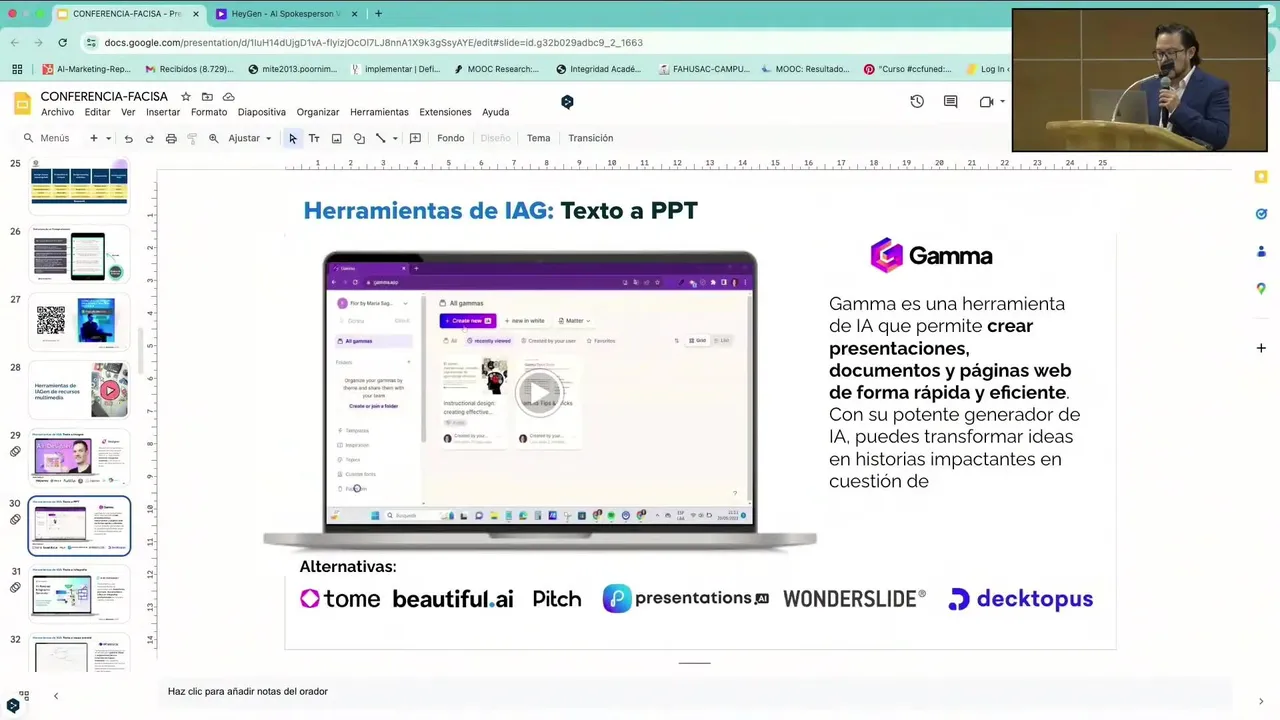Add a comment using toolbar icon
This screenshot has width=1280, height=720.
(x=415, y=138)
